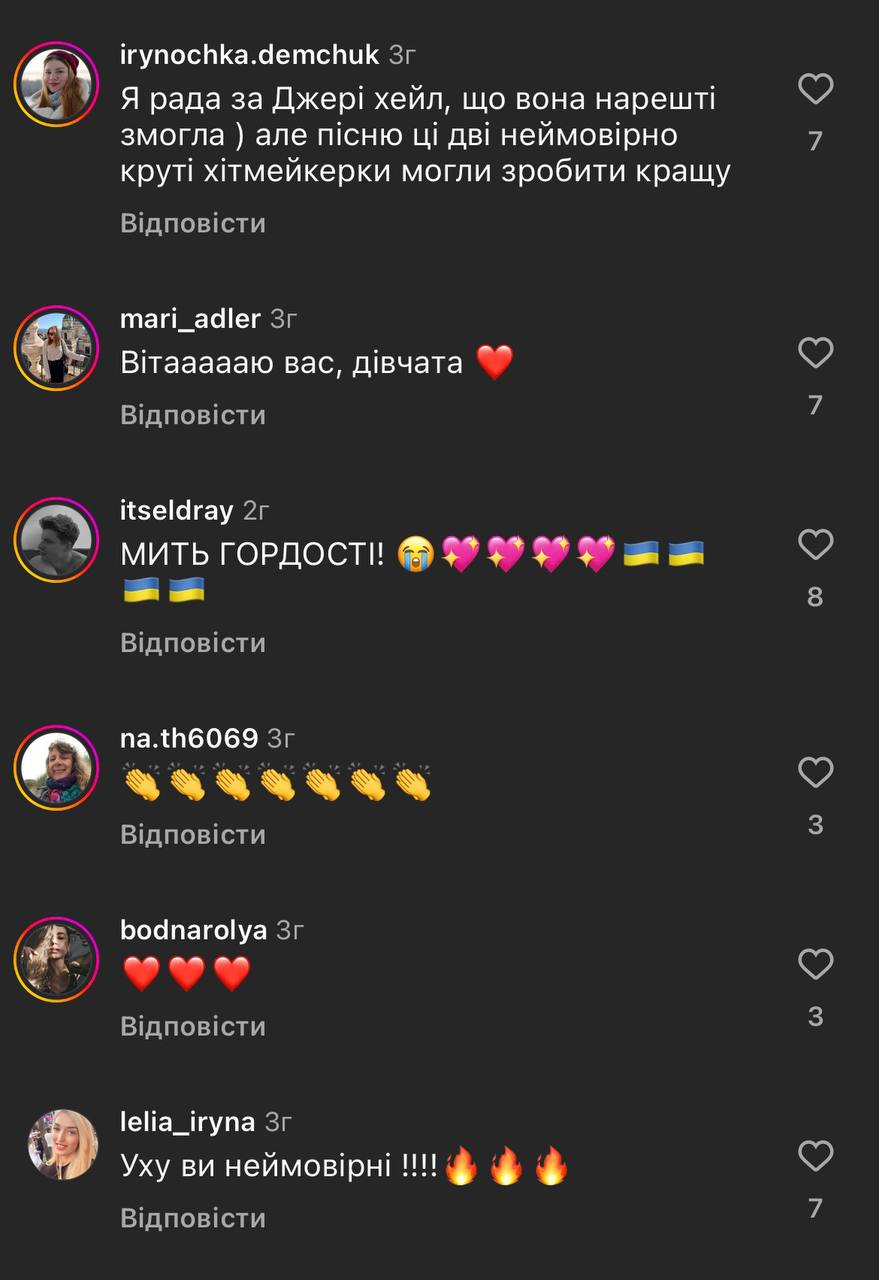Open the username irynochka.demchuk
The height and width of the screenshot is (1280, 879).
click(x=249, y=55)
